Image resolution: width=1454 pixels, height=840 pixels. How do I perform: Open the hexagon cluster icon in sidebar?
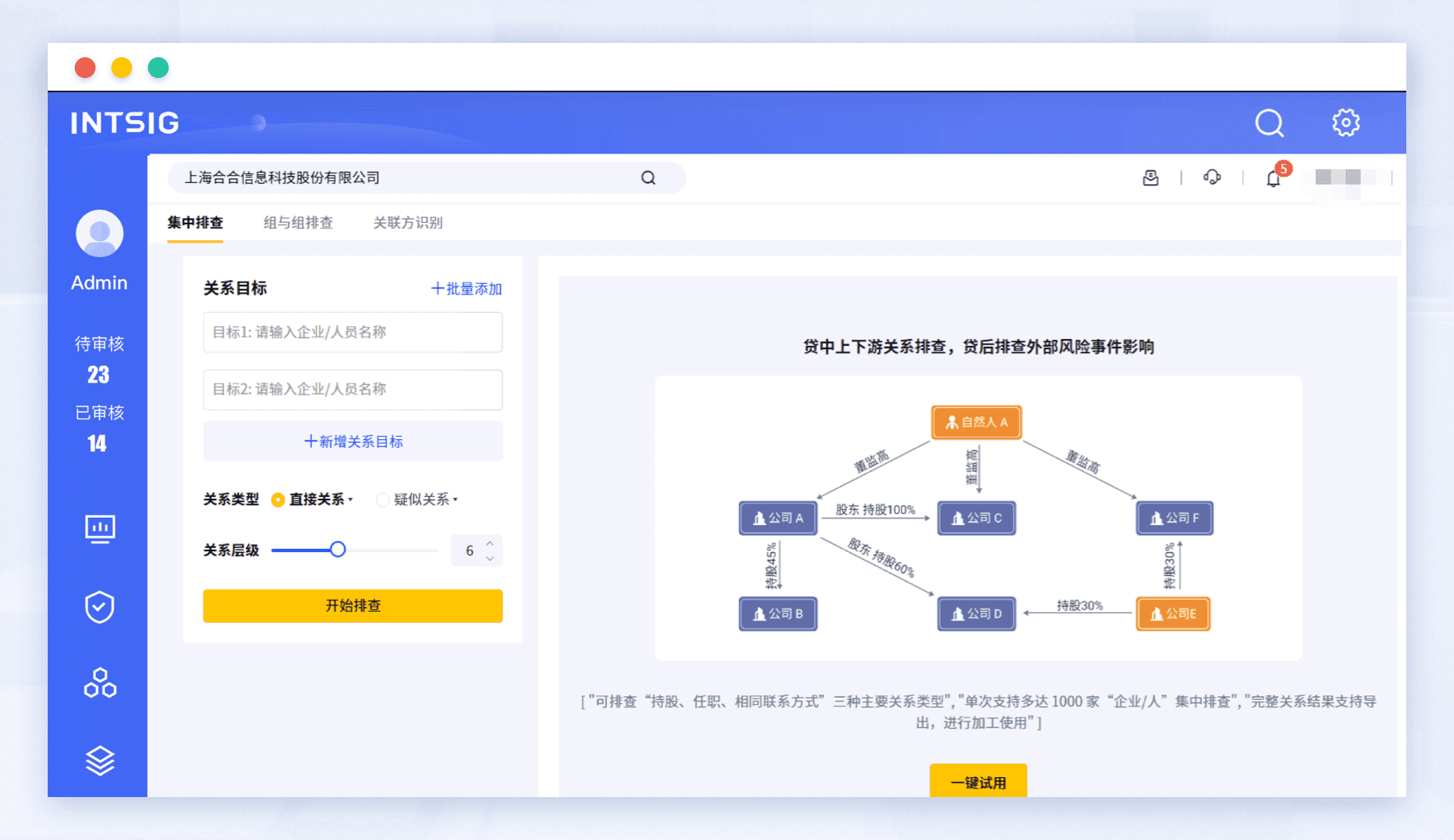tap(100, 683)
